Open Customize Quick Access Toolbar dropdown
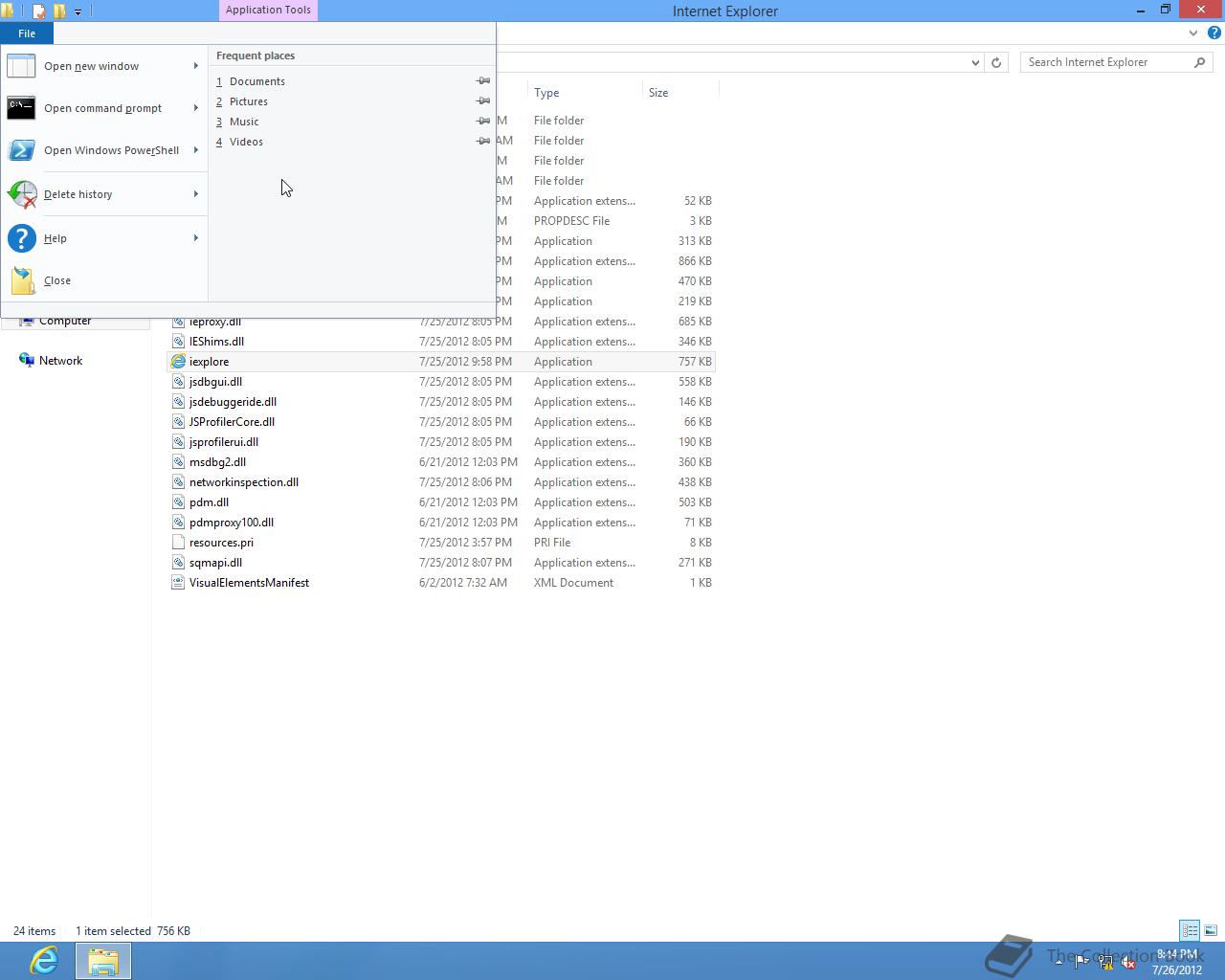The width and height of the screenshot is (1225, 980). (x=78, y=11)
